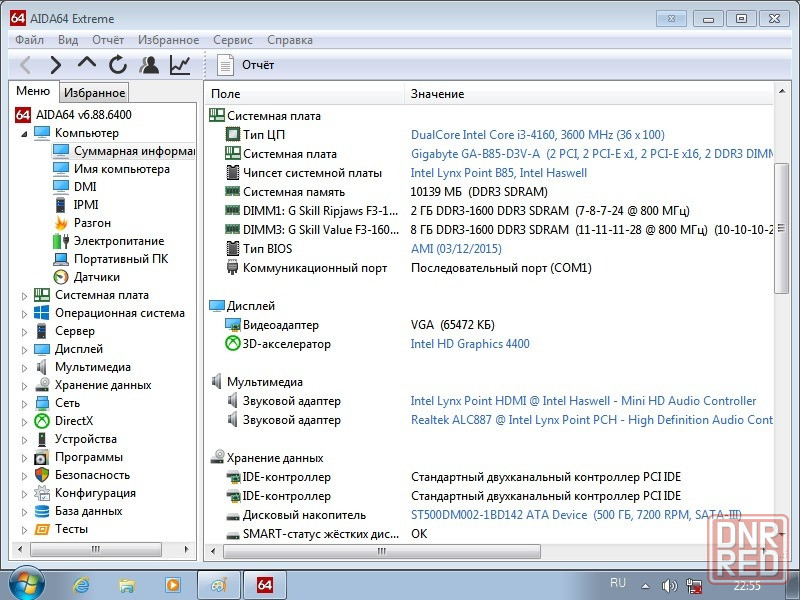Open the Intel Lynx Point B85 chipset link
This screenshot has width=800, height=600.
click(x=499, y=173)
